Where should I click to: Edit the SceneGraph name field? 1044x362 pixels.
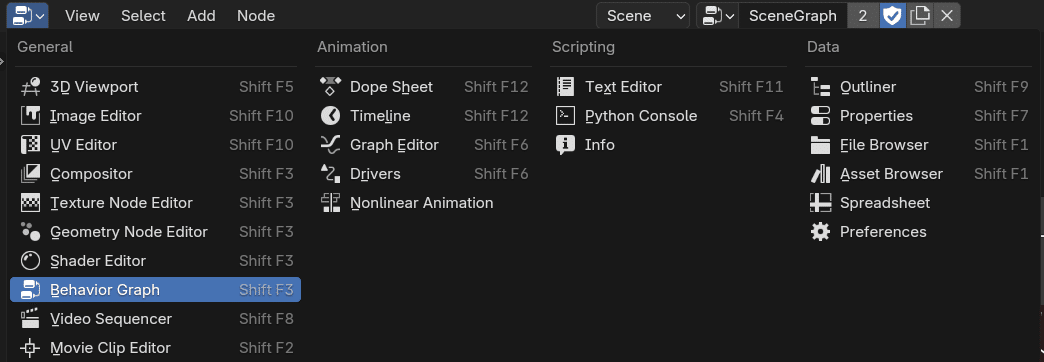click(x=792, y=16)
